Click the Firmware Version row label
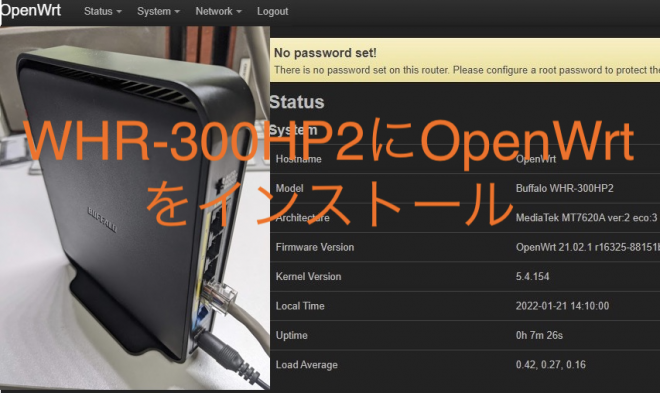The image size is (660, 393). pyautogui.click(x=315, y=247)
